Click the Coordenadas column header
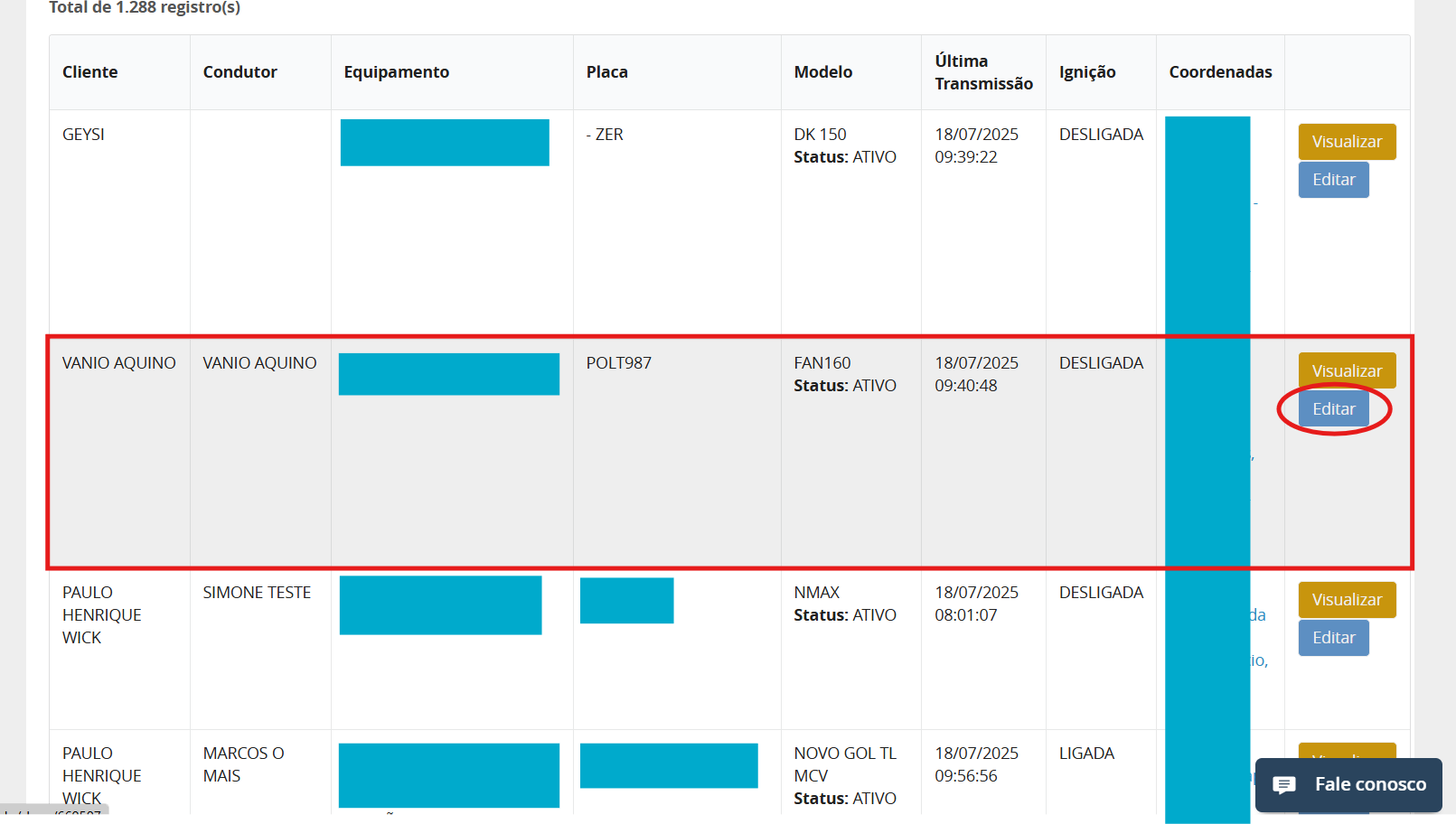 (1220, 72)
